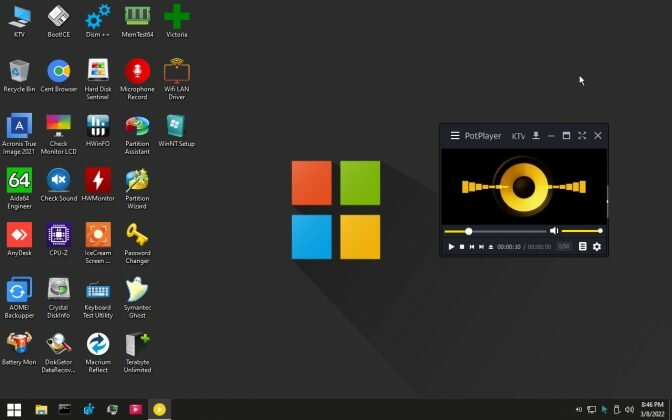
Task: Open the Cent Browser shortcut
Action: 59,76
